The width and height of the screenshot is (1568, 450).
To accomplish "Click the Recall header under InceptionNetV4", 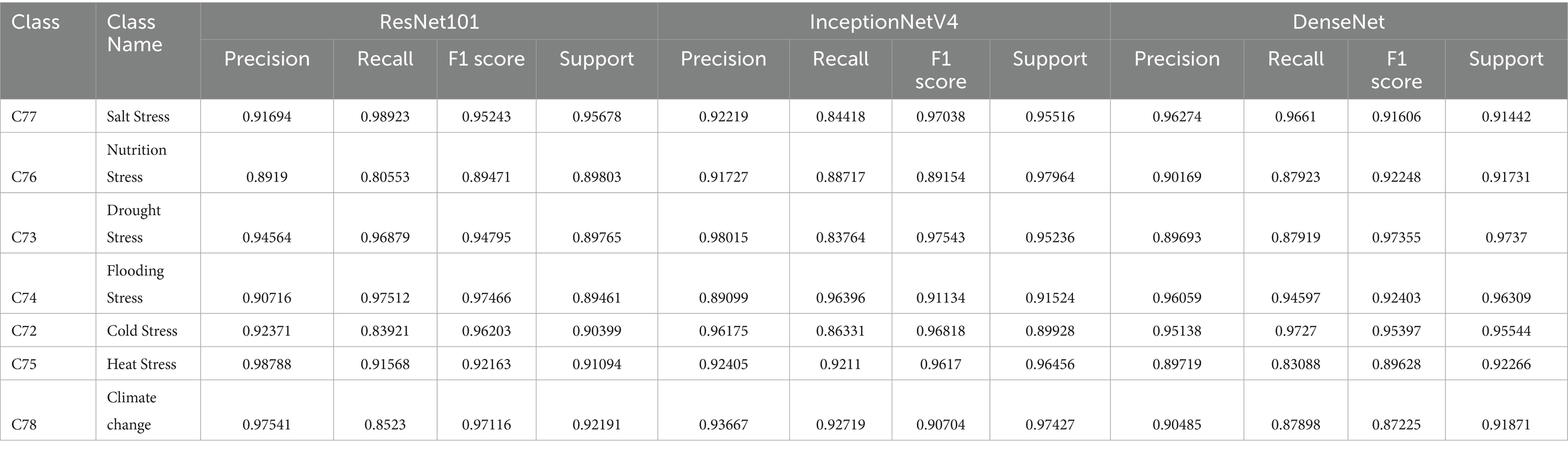I will tap(840, 59).
